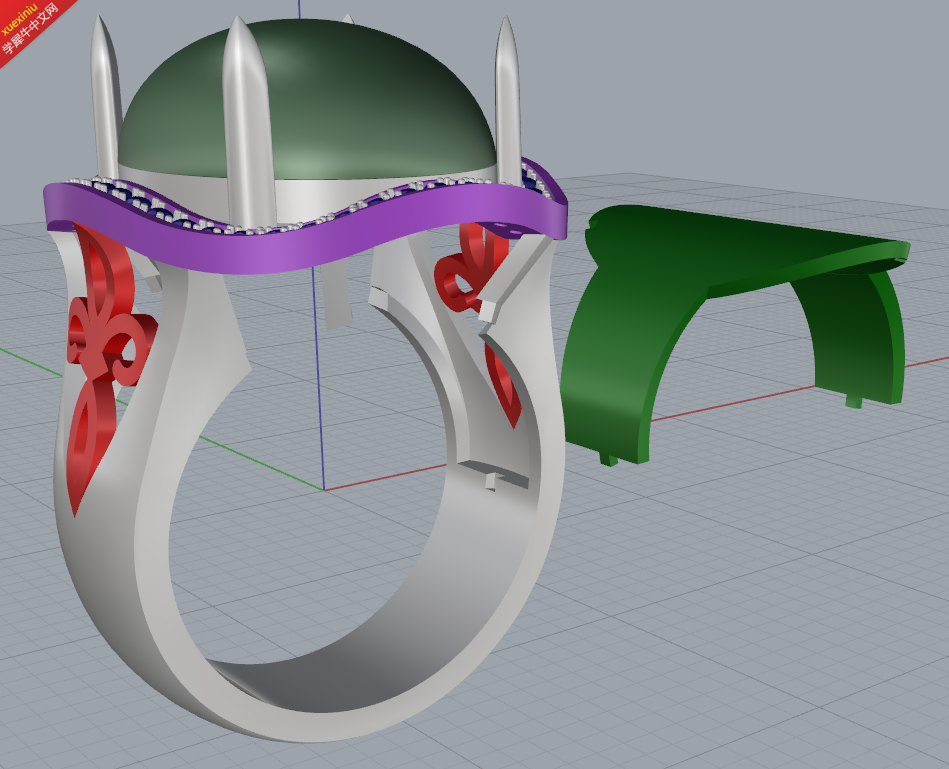Select the leftmost silver prong
This screenshot has height=769, width=949.
(105, 97)
